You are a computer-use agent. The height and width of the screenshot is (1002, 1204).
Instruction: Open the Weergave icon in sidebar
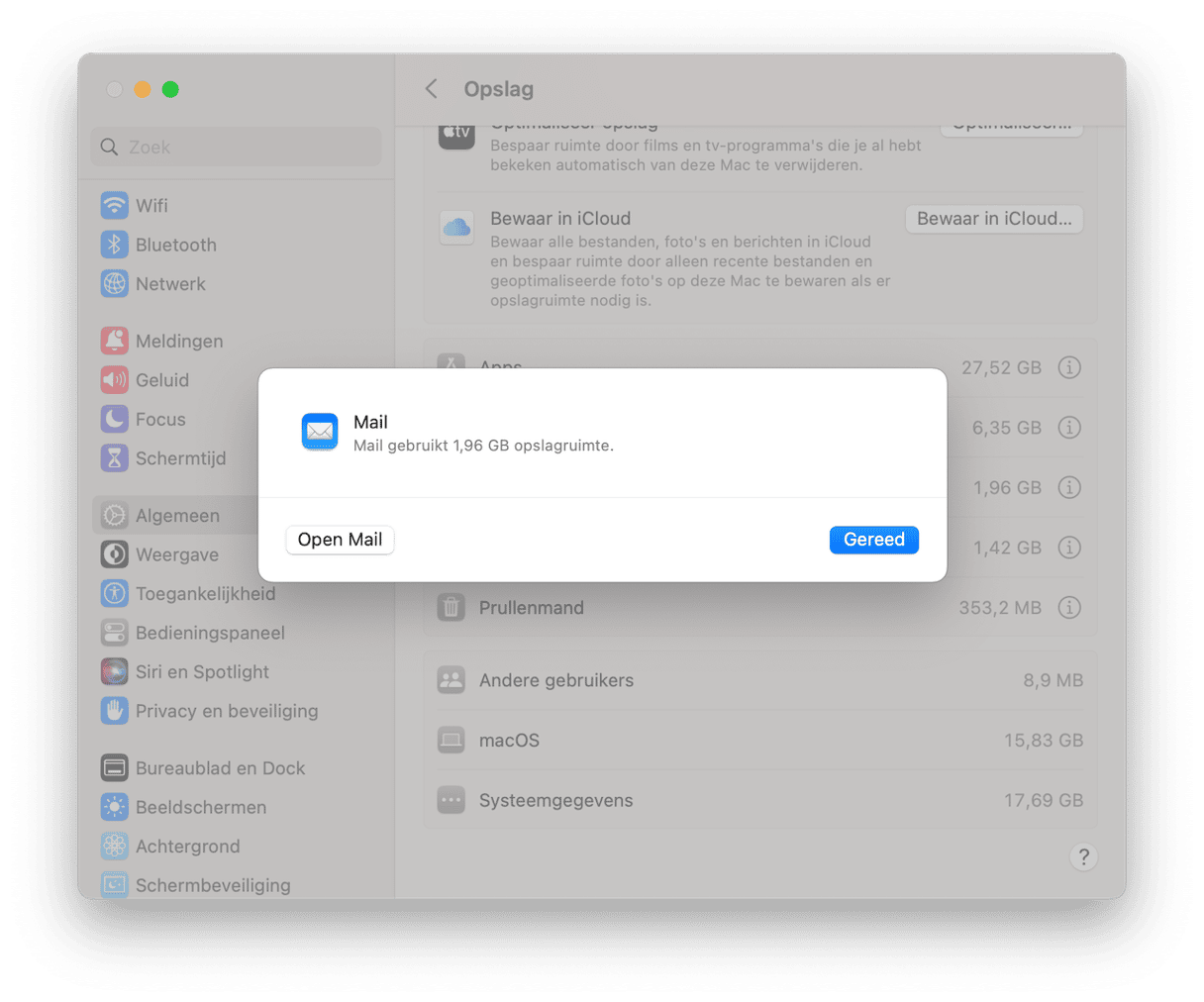coord(115,554)
